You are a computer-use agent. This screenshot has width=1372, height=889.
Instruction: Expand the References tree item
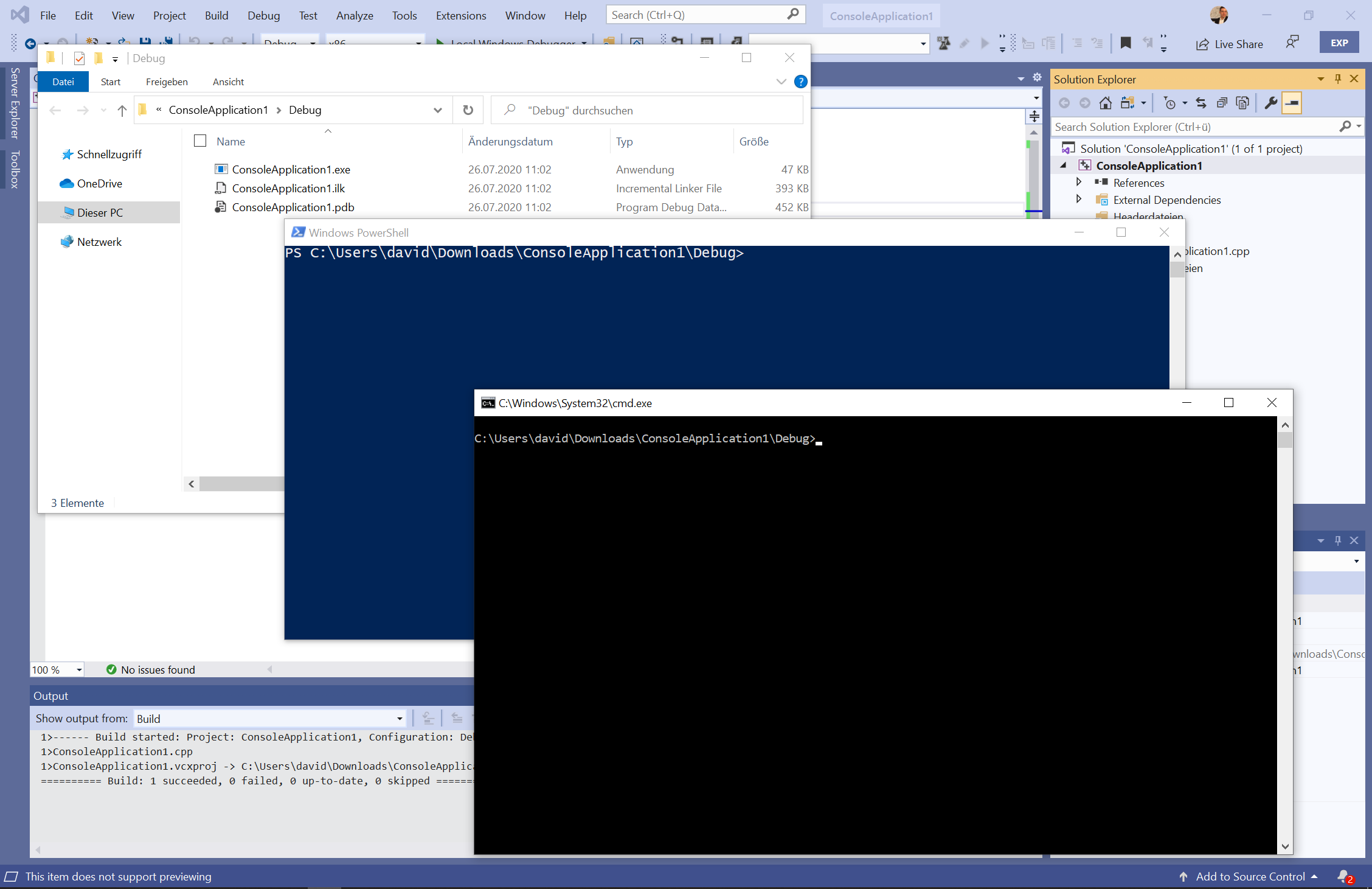tap(1078, 183)
